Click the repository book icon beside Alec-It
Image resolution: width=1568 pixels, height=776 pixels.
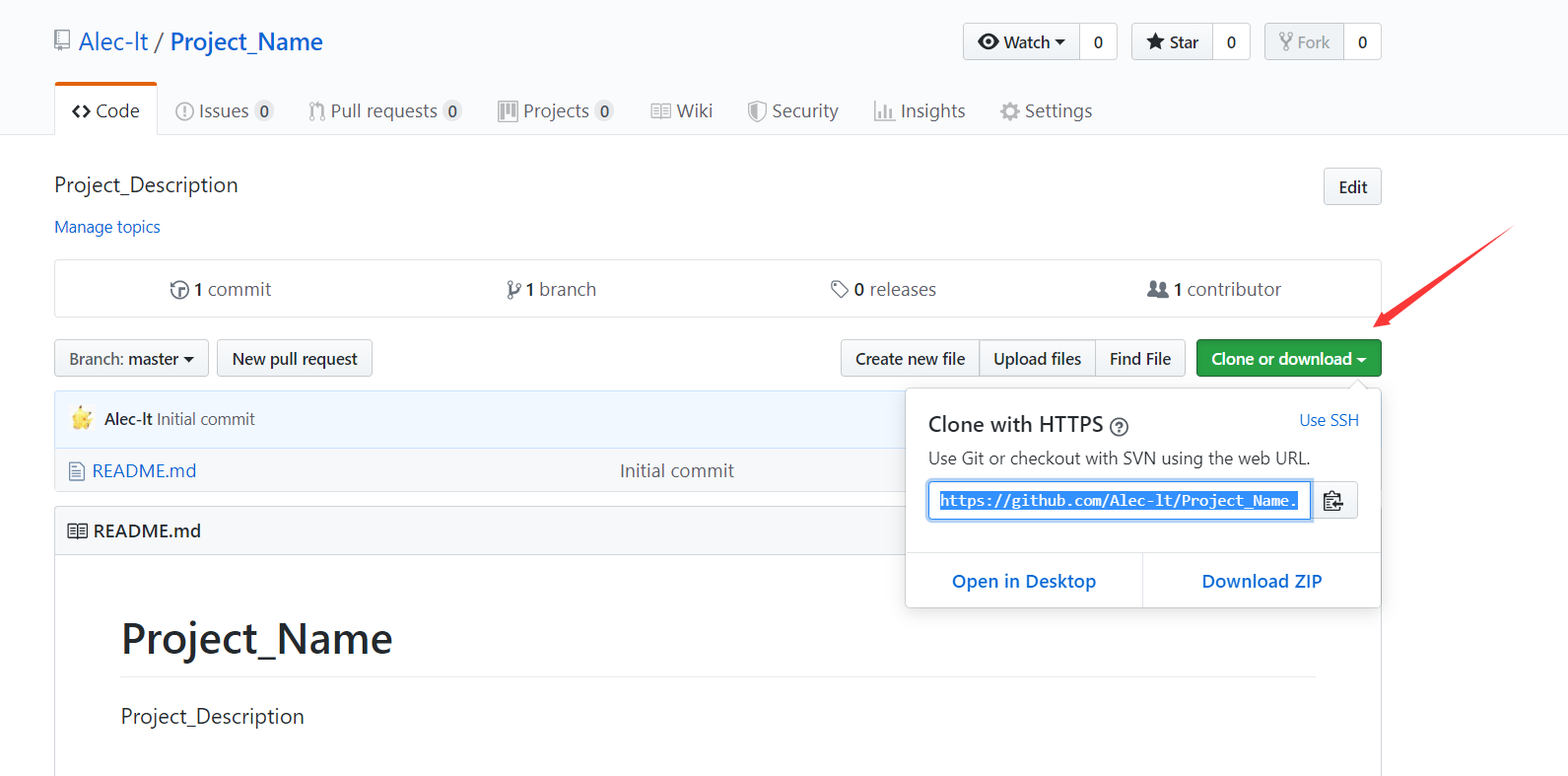pos(62,40)
